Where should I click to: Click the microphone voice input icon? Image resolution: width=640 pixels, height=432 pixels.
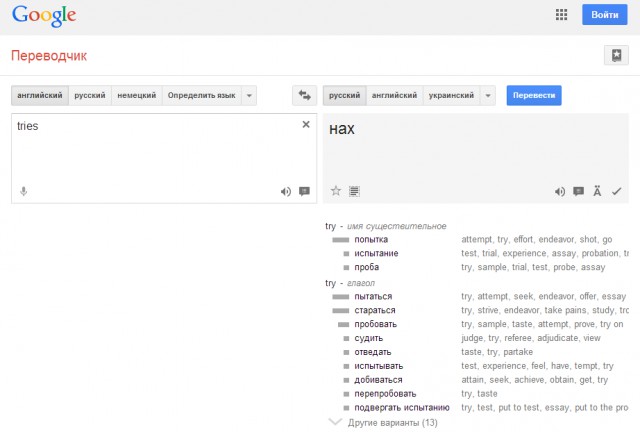click(24, 191)
